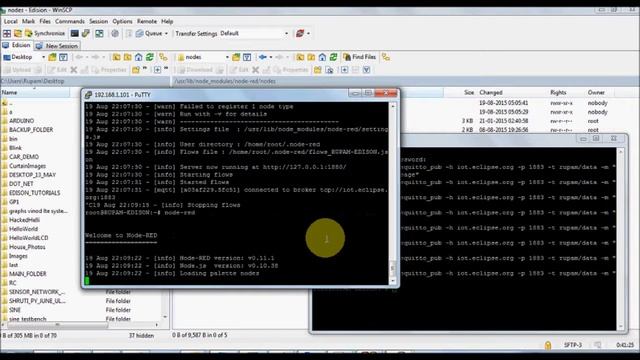Go to local parent directory icon
The width and height of the screenshot is (640, 360).
pos(116,57)
